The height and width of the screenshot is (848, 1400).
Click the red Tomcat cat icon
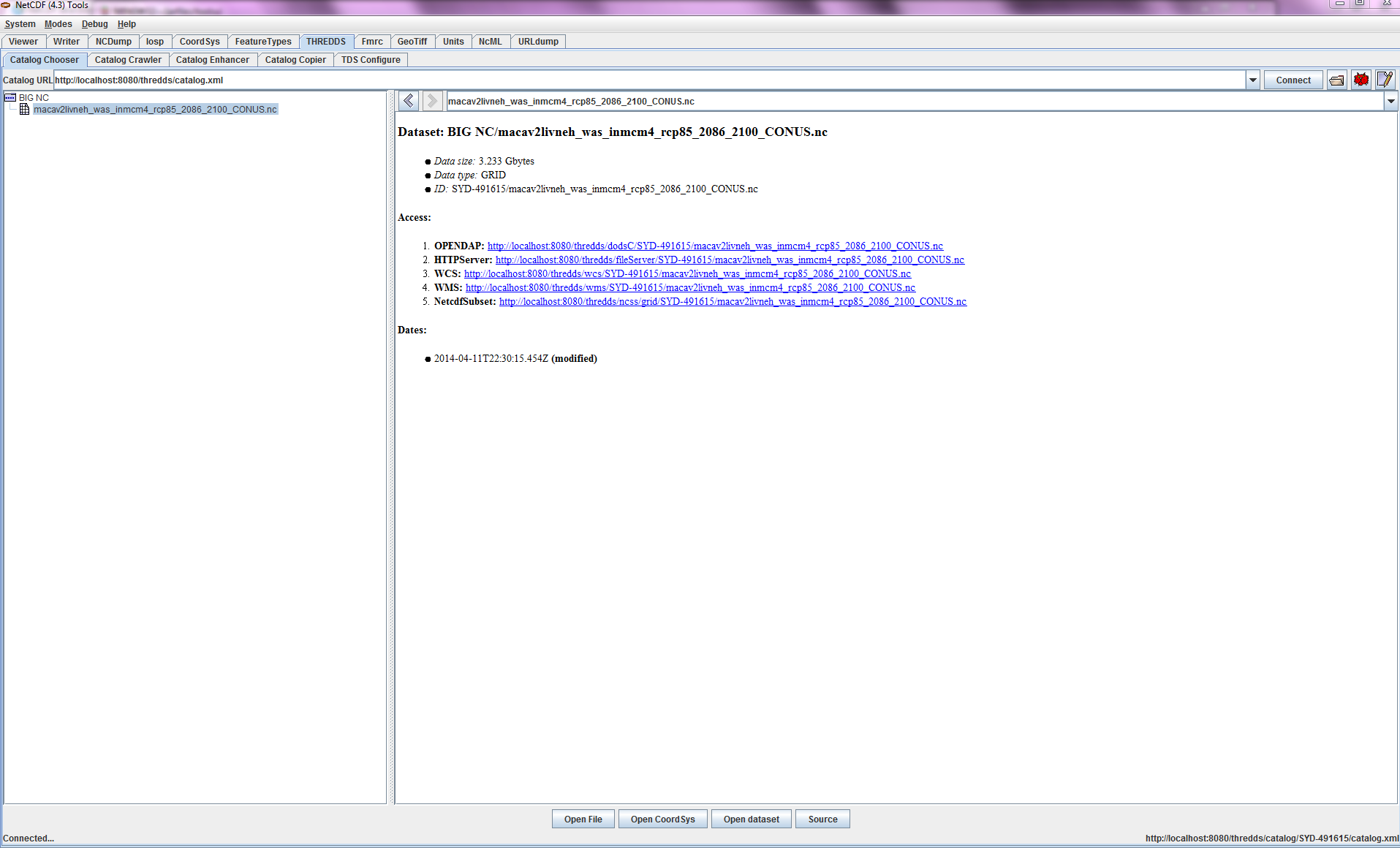tap(1361, 80)
